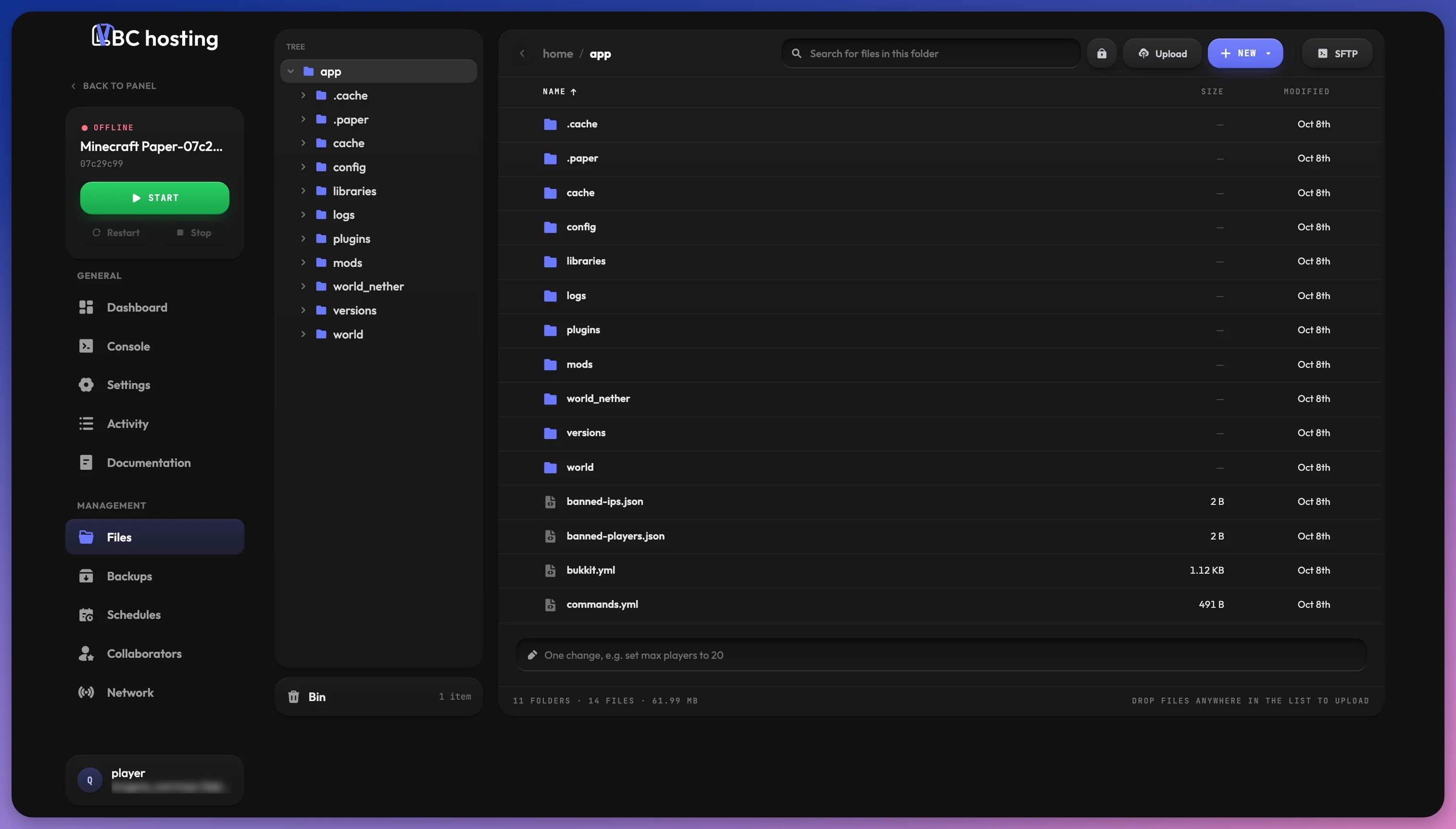Click the Upload cloud button
The width and height of the screenshot is (1456, 829).
[x=1162, y=53]
